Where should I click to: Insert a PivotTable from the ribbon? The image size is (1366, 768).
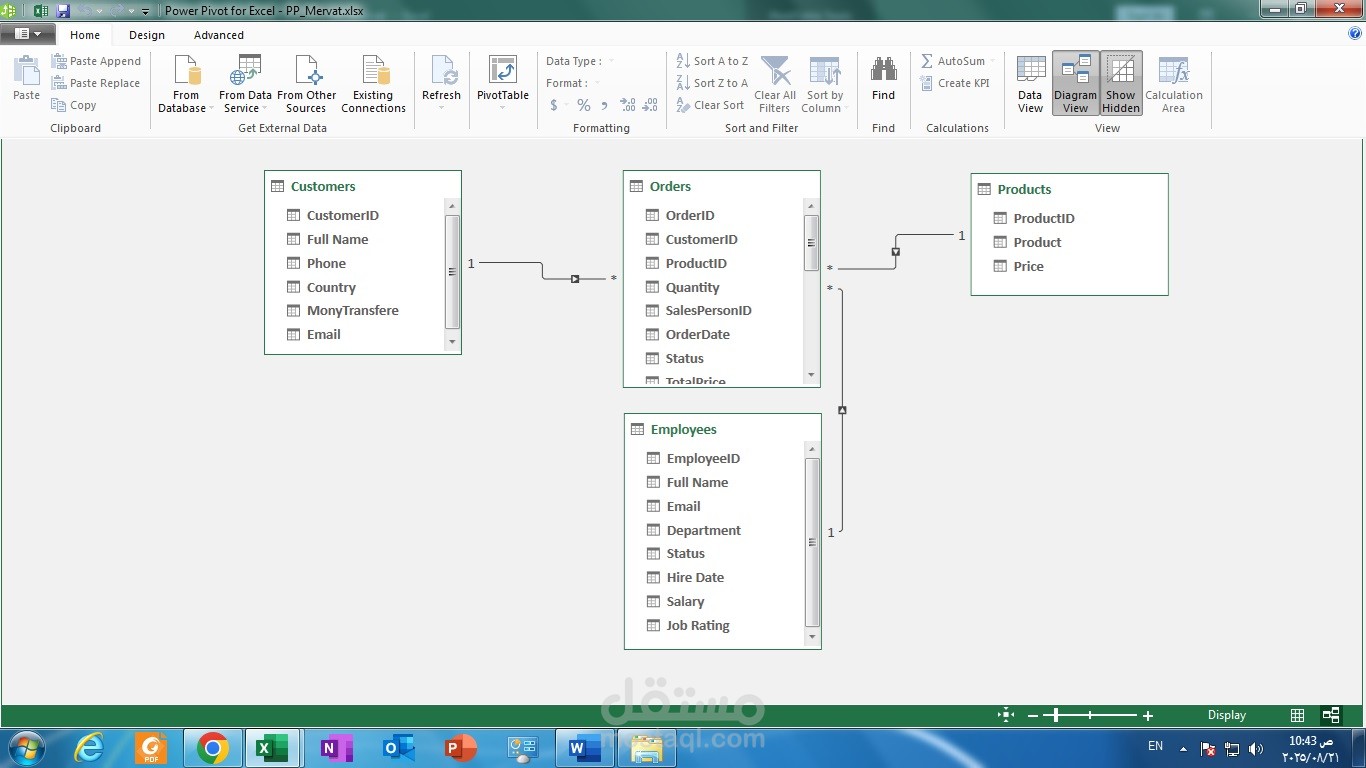tap(502, 78)
